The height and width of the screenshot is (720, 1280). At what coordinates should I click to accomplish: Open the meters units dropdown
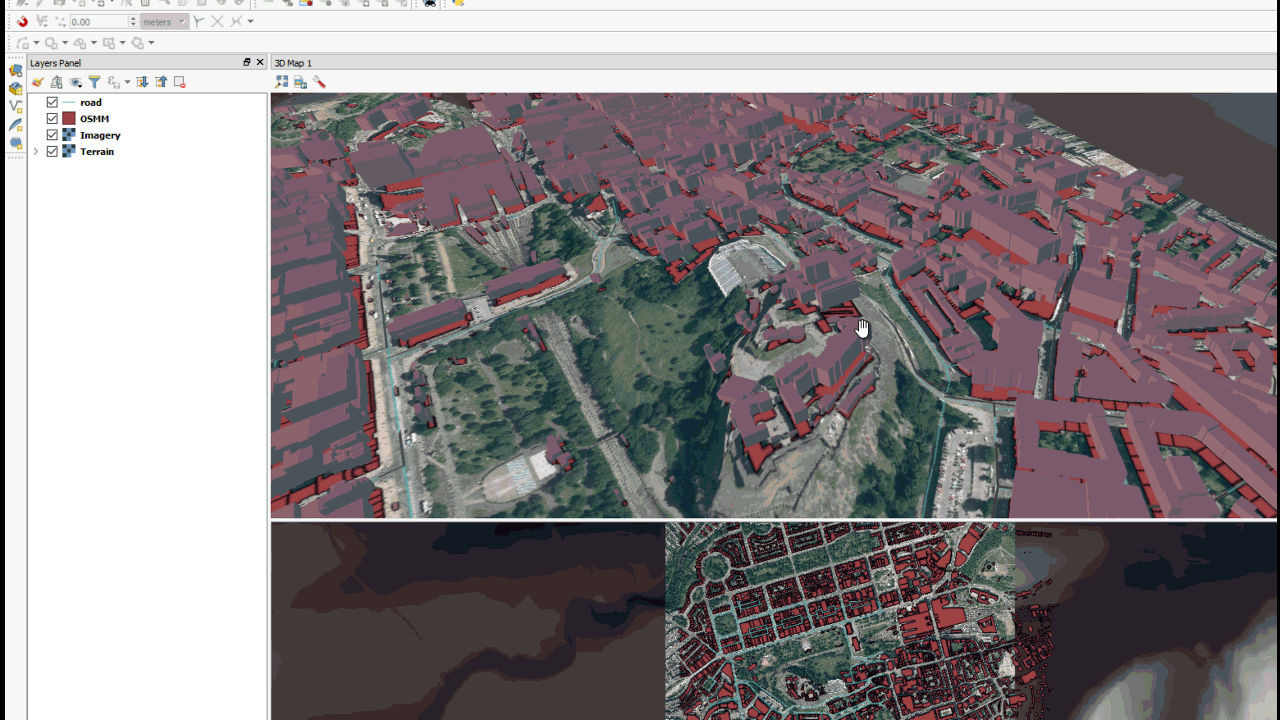[x=165, y=21]
